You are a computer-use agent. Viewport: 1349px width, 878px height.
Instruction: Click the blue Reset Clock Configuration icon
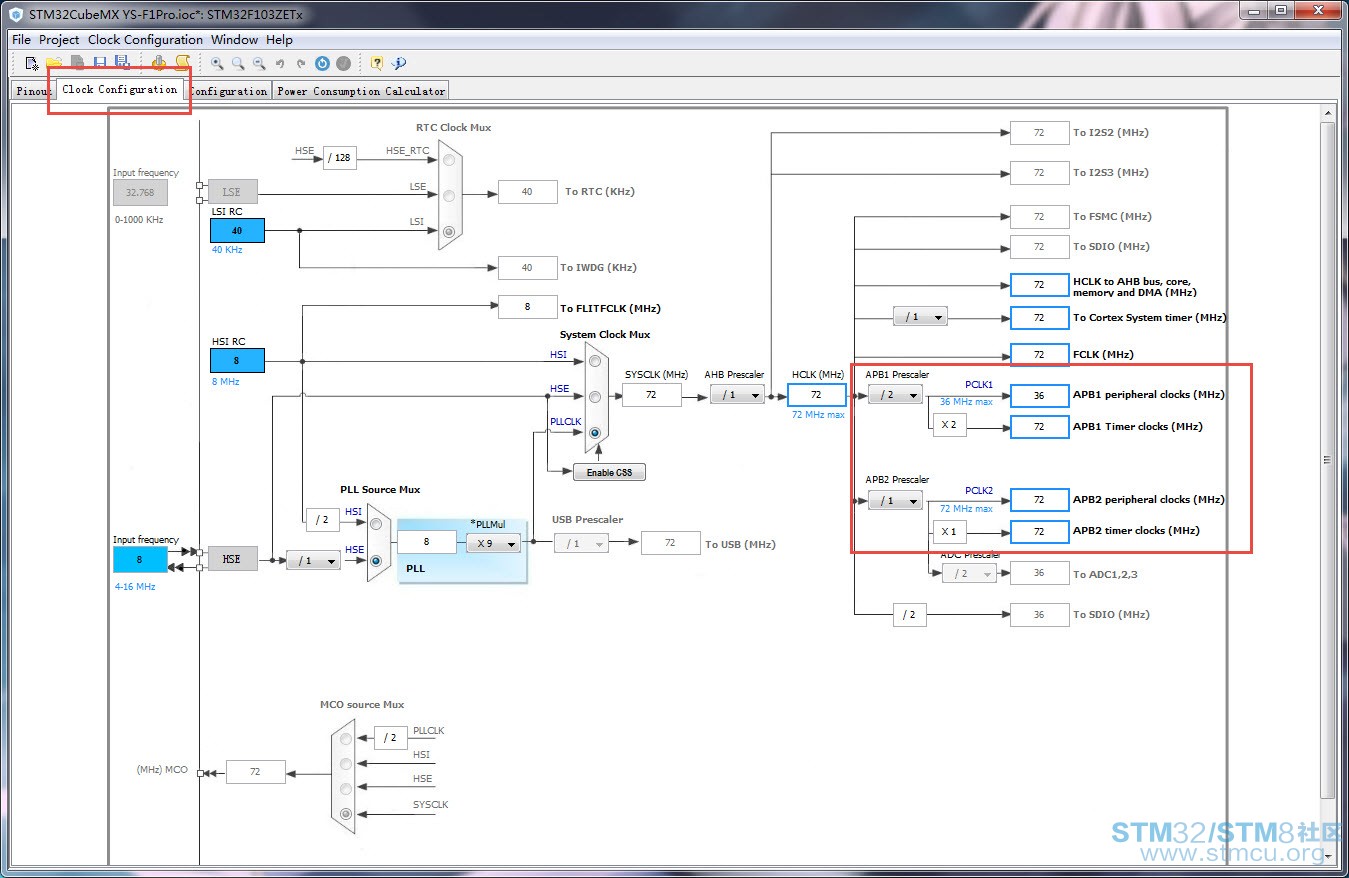click(x=322, y=63)
